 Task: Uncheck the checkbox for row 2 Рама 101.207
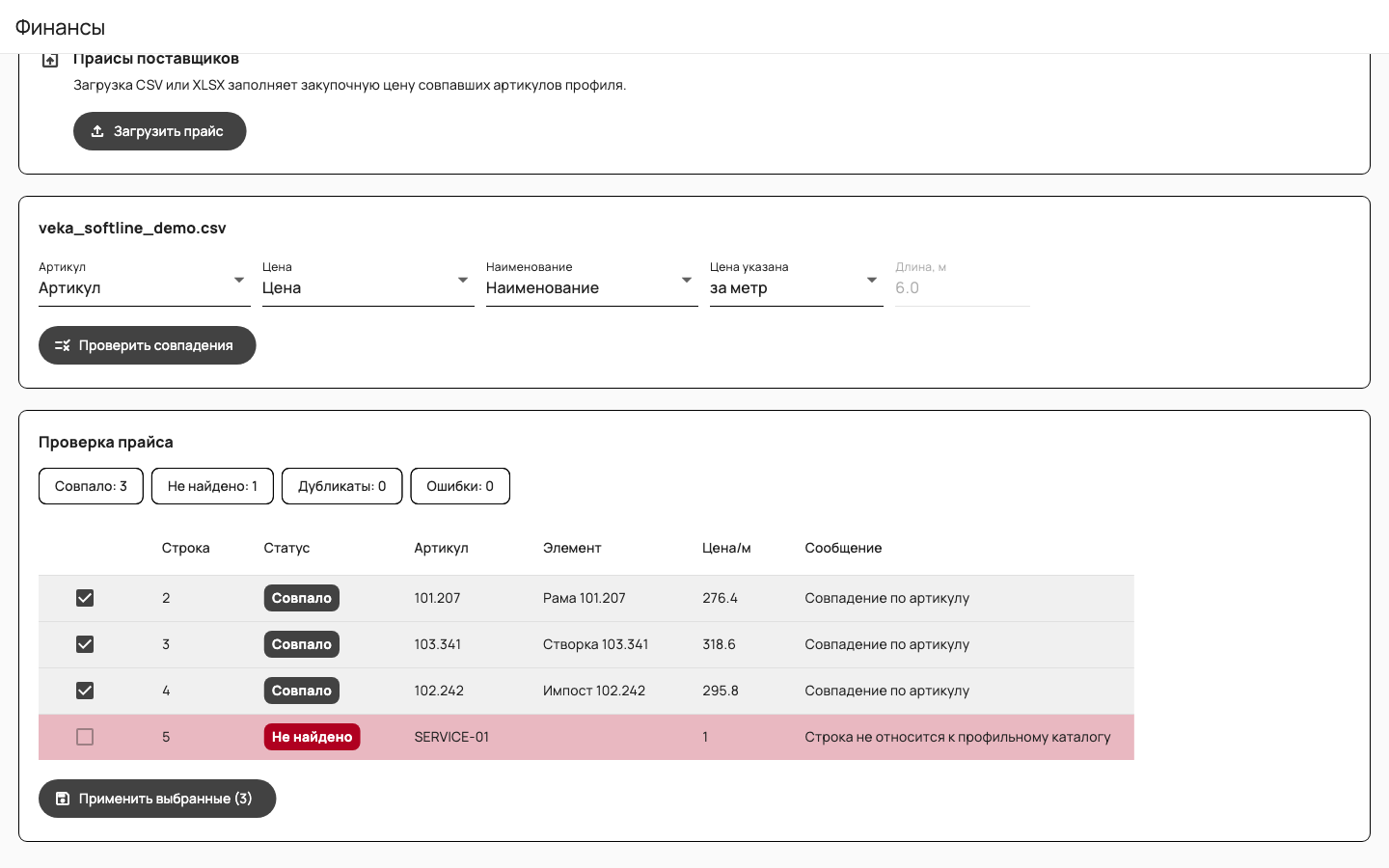85,598
